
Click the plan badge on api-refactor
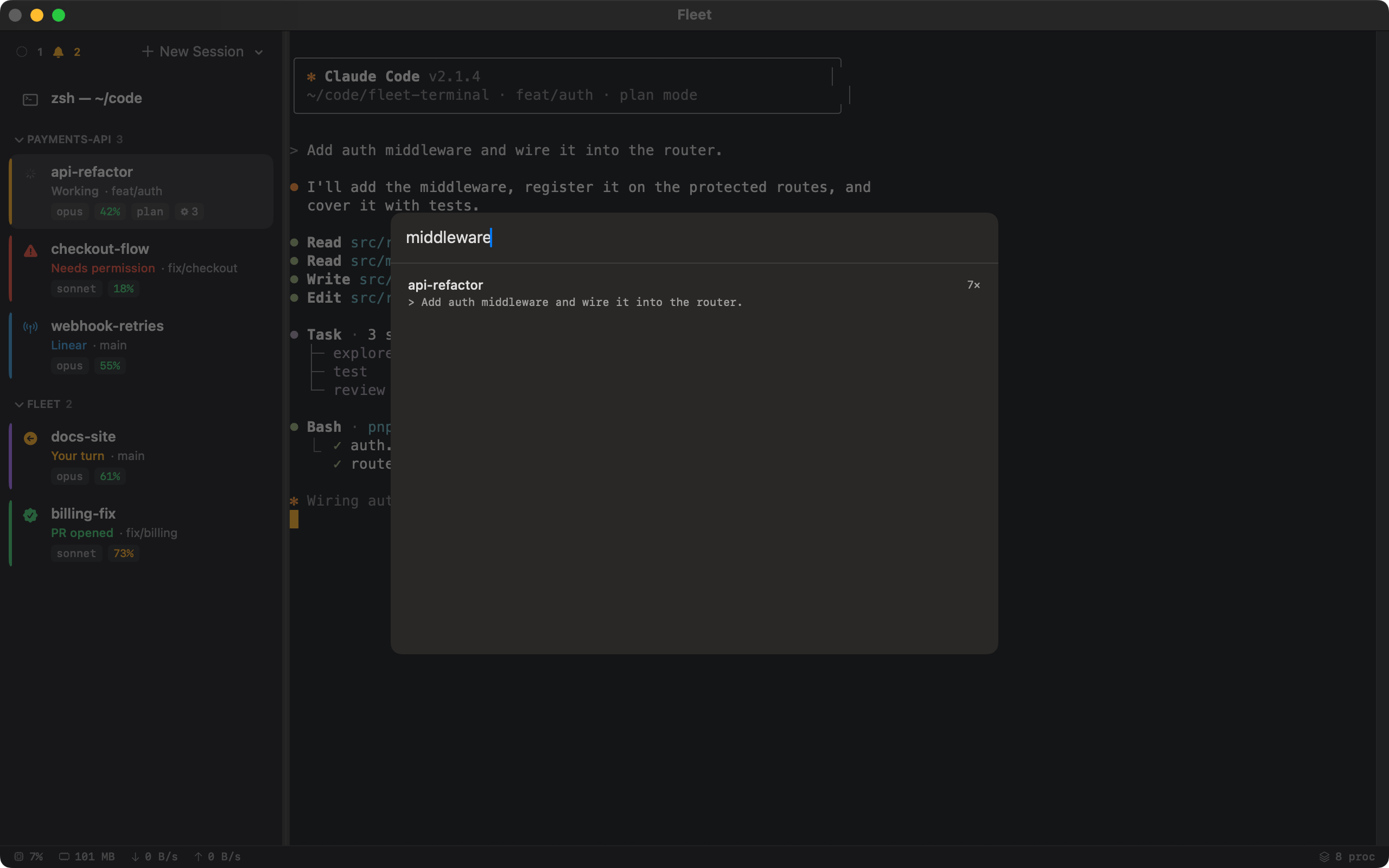pos(150,212)
